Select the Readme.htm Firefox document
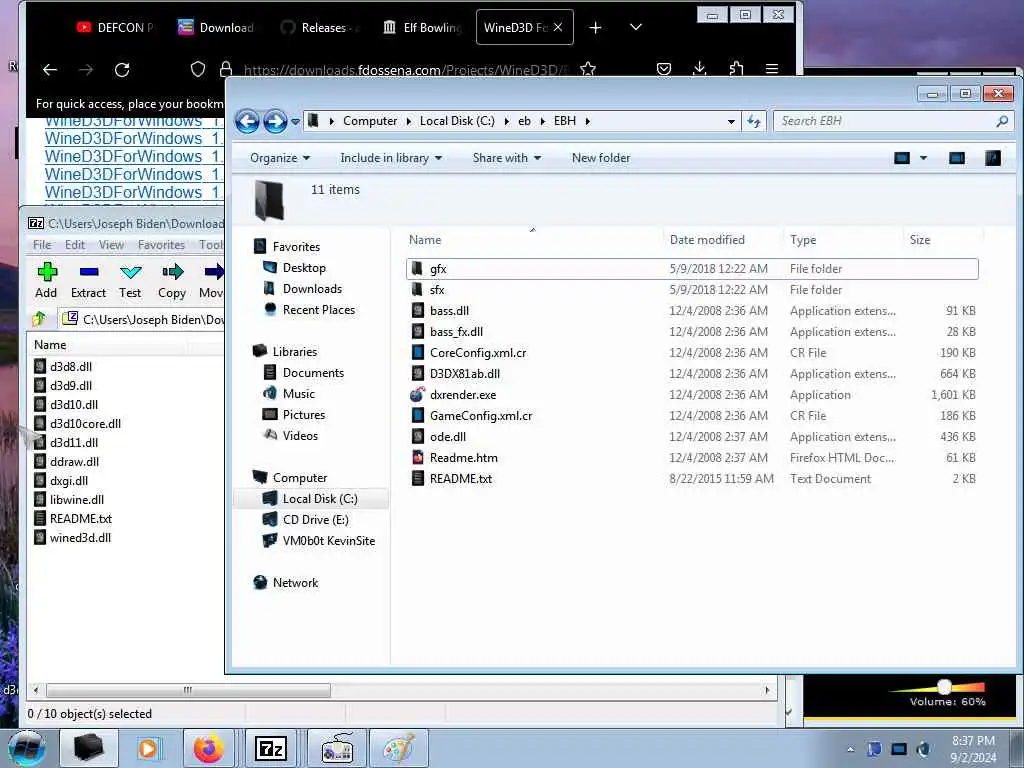Viewport: 1024px width, 768px height. point(692,458)
